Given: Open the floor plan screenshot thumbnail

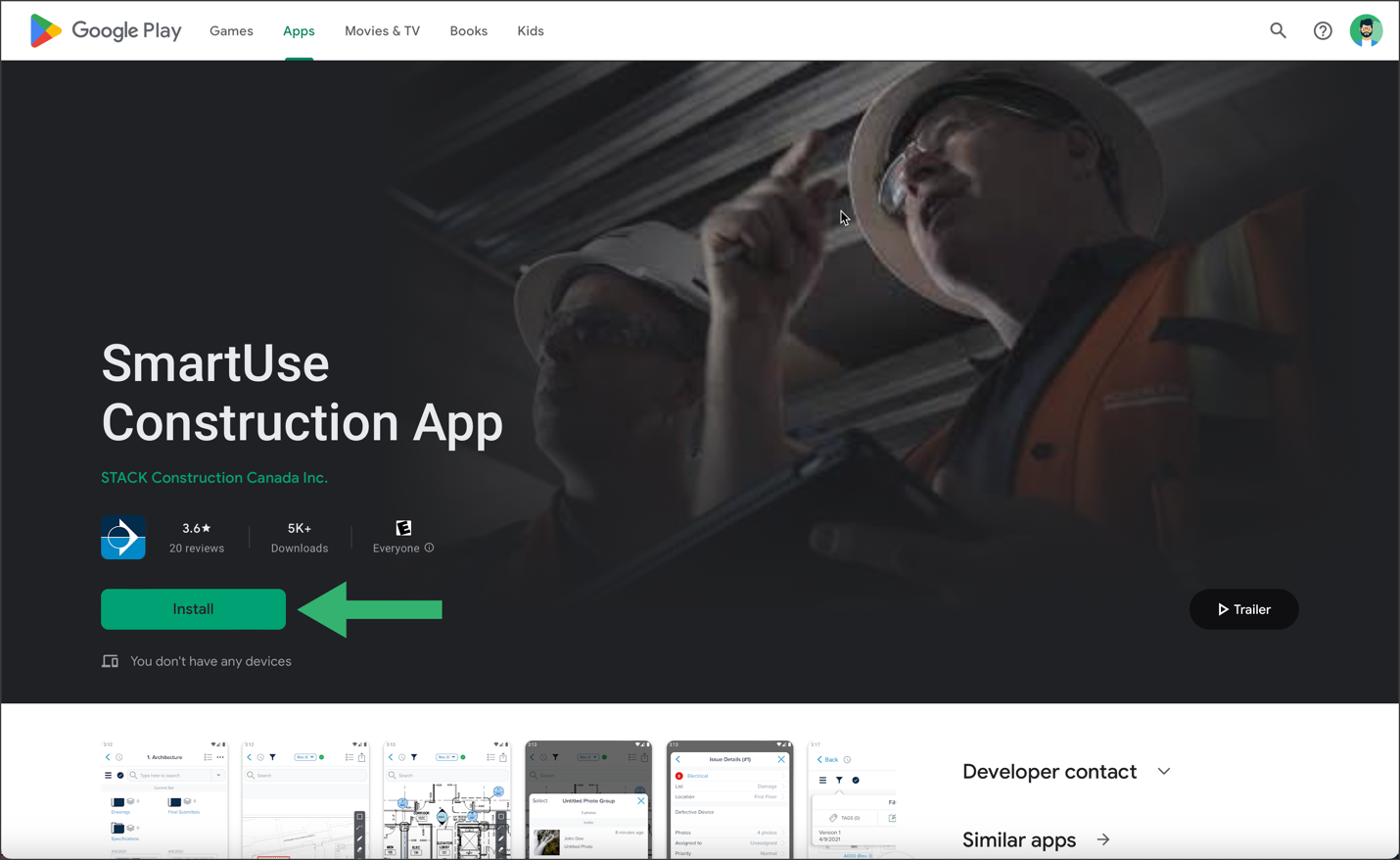Looking at the screenshot, I should coord(446,800).
